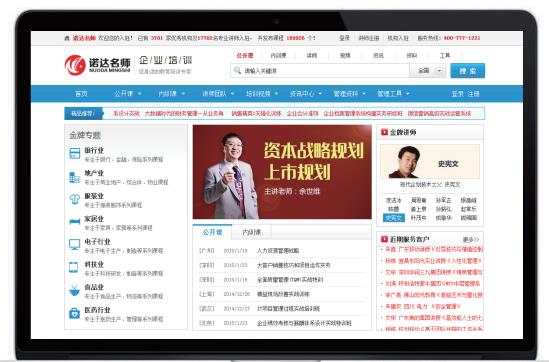The image size is (549, 362).
Task: Open the 服装业 topic title
Action: pyautogui.click(x=94, y=196)
